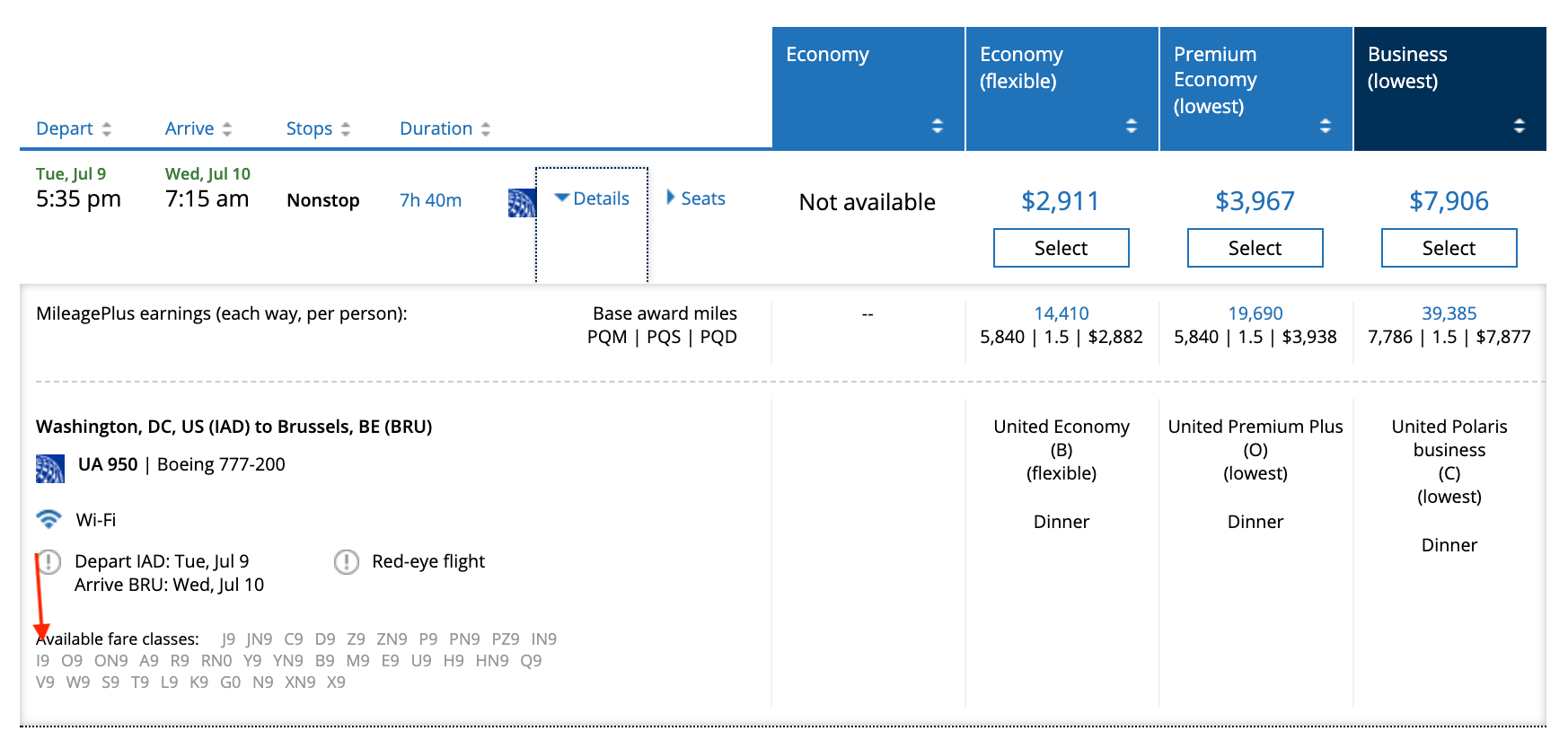Sort by Business (lowest) column arrows

[x=1519, y=126]
